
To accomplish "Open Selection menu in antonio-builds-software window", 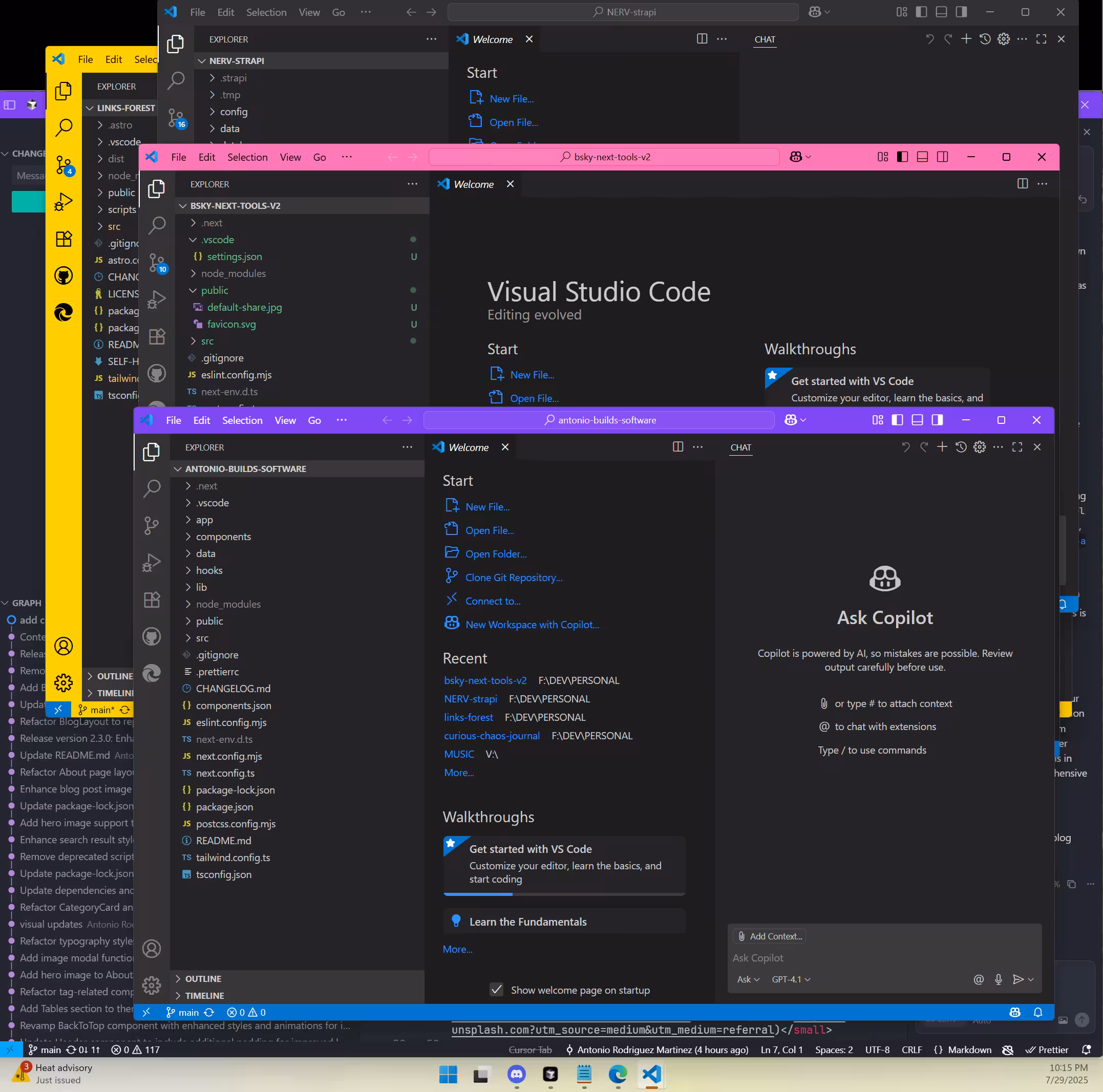I will (243, 420).
